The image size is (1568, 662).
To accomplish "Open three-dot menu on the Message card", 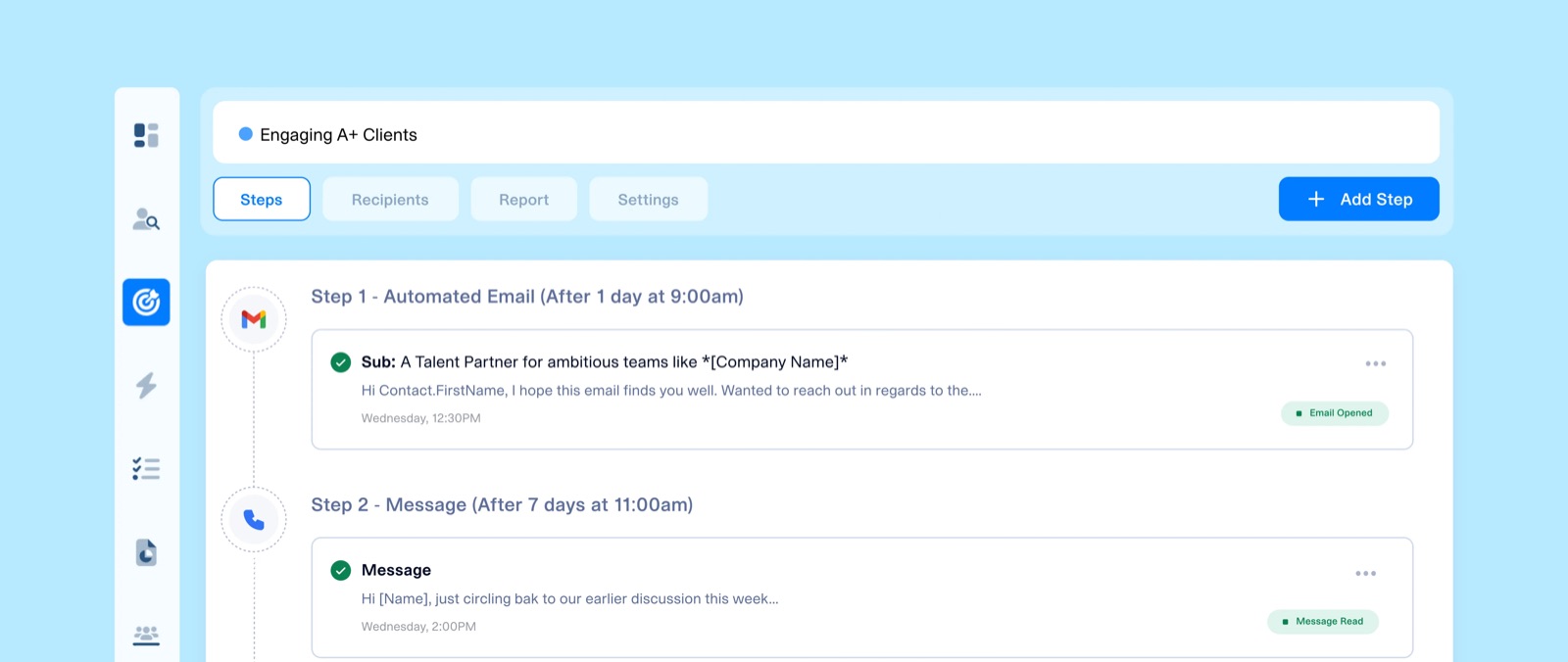I will pos(1366,573).
